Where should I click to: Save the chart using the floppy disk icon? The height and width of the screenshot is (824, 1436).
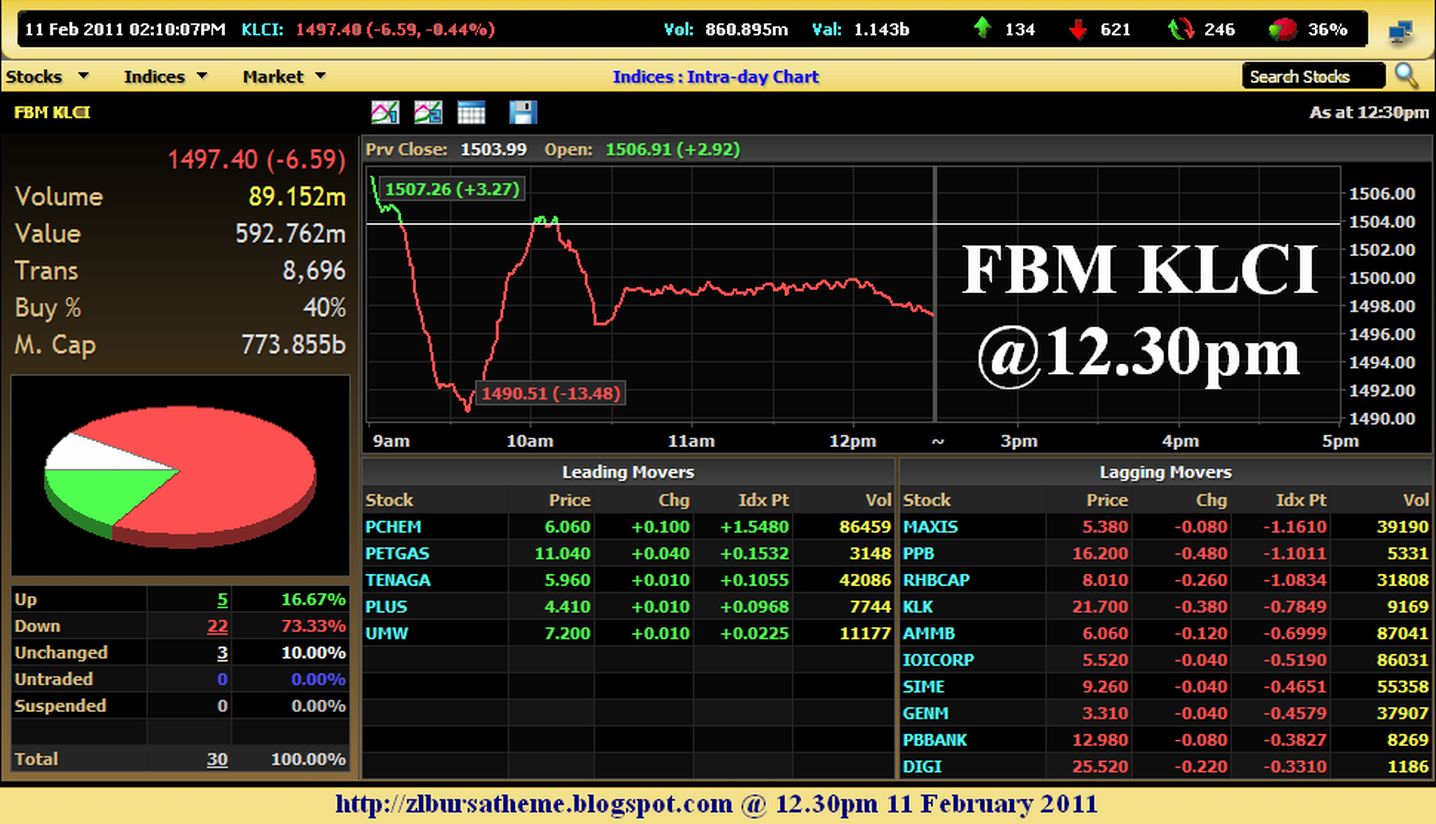(521, 112)
